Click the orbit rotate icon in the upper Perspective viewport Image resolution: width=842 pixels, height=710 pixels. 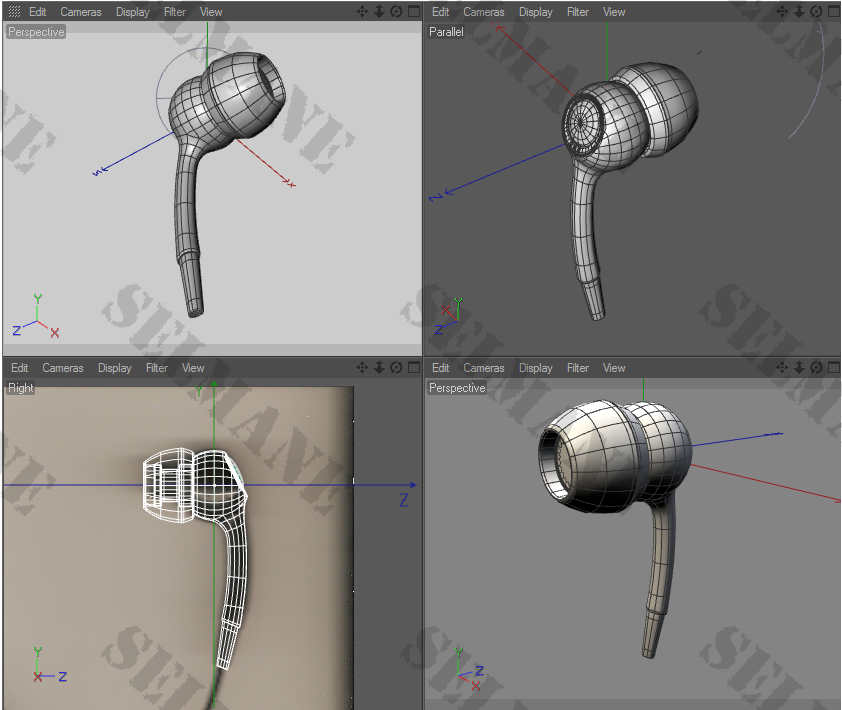tap(396, 11)
